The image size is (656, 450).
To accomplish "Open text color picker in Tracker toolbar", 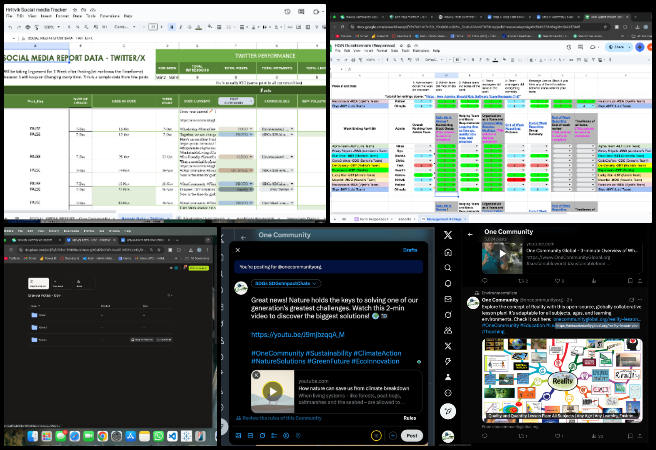I will [199, 27].
